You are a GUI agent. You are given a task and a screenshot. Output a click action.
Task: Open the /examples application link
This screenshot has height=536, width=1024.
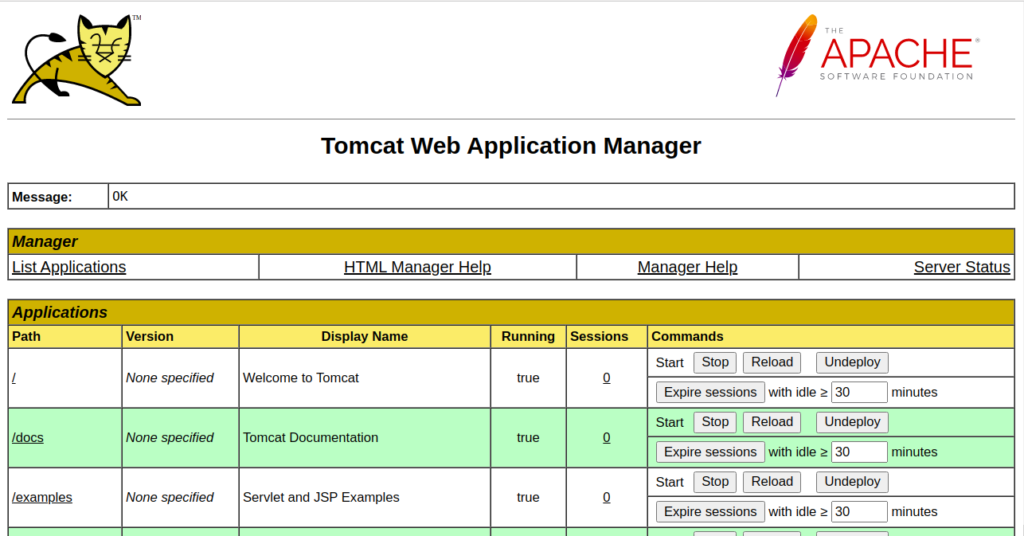[x=42, y=497]
